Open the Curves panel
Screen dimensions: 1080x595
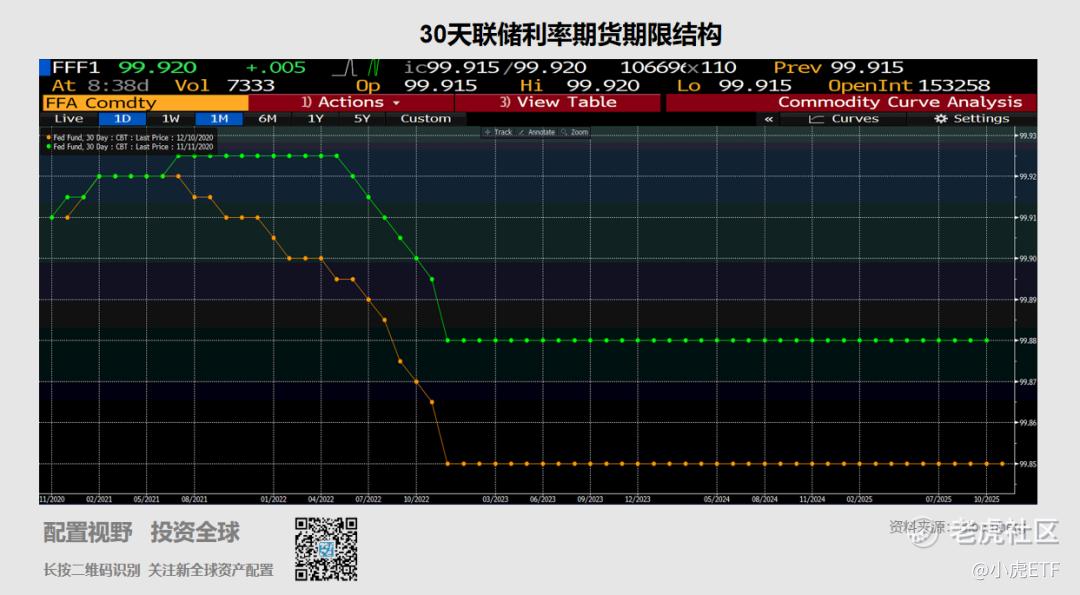pos(844,118)
